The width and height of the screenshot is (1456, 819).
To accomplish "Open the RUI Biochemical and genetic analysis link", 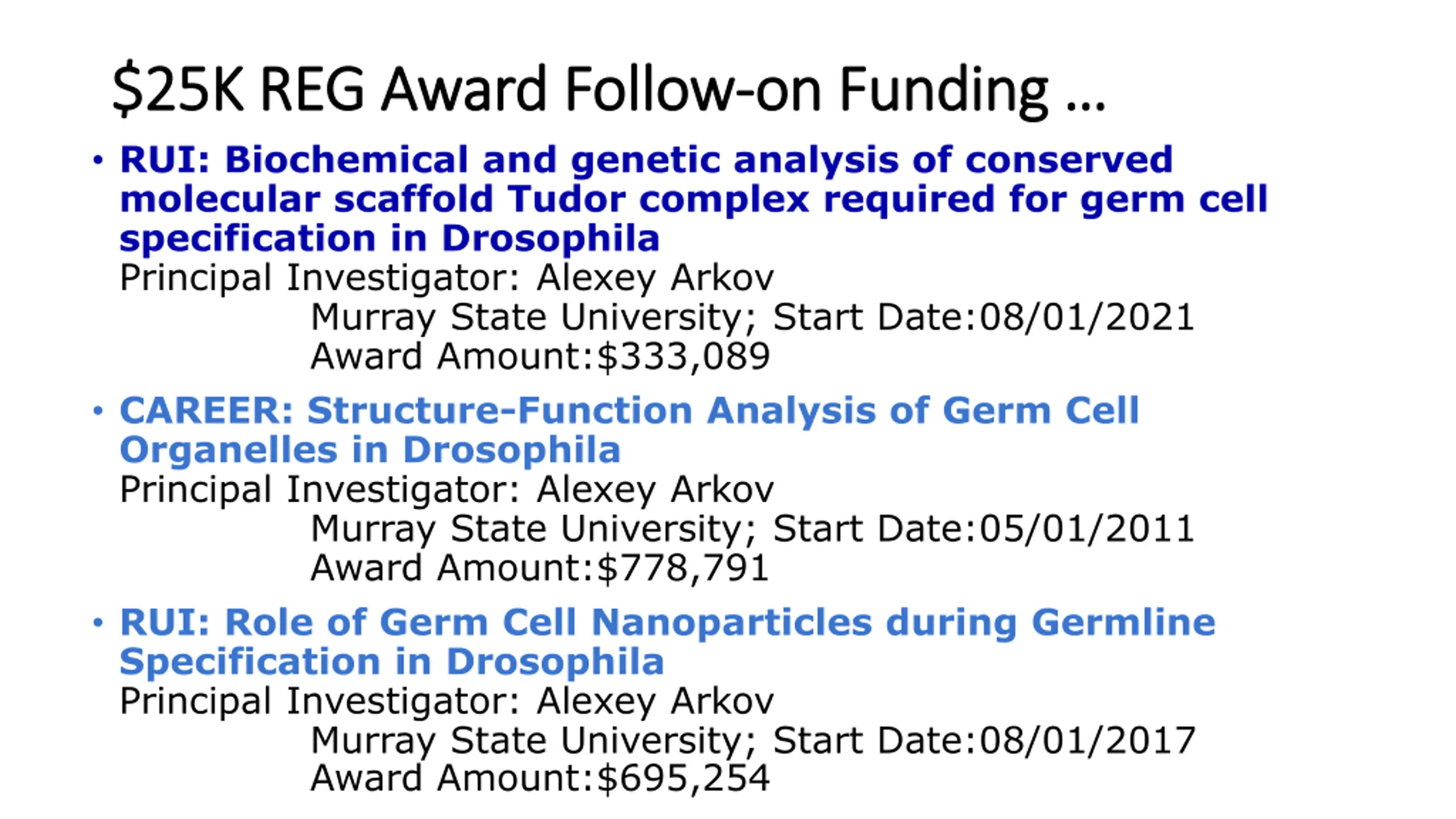I will (x=694, y=198).
